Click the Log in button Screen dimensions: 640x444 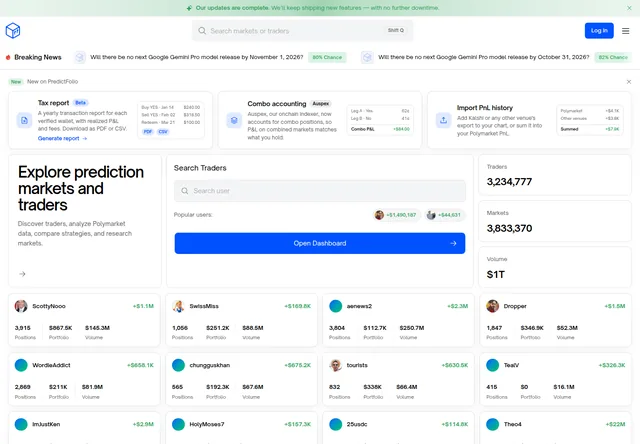[x=599, y=31]
